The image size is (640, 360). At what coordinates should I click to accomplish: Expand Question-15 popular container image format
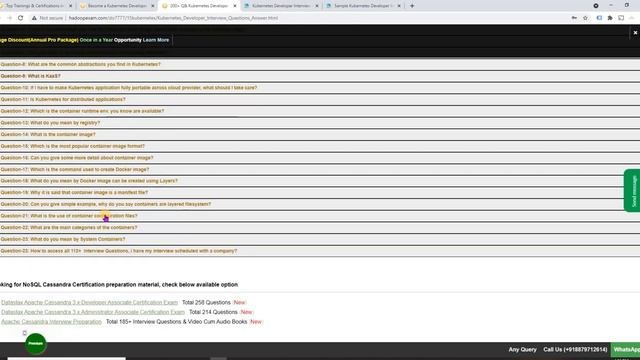pos(320,146)
